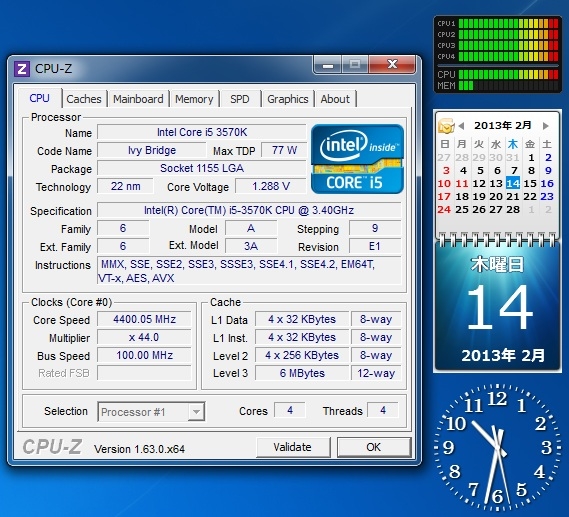
Task: Minimize the CPU-Z window
Action: [327, 65]
